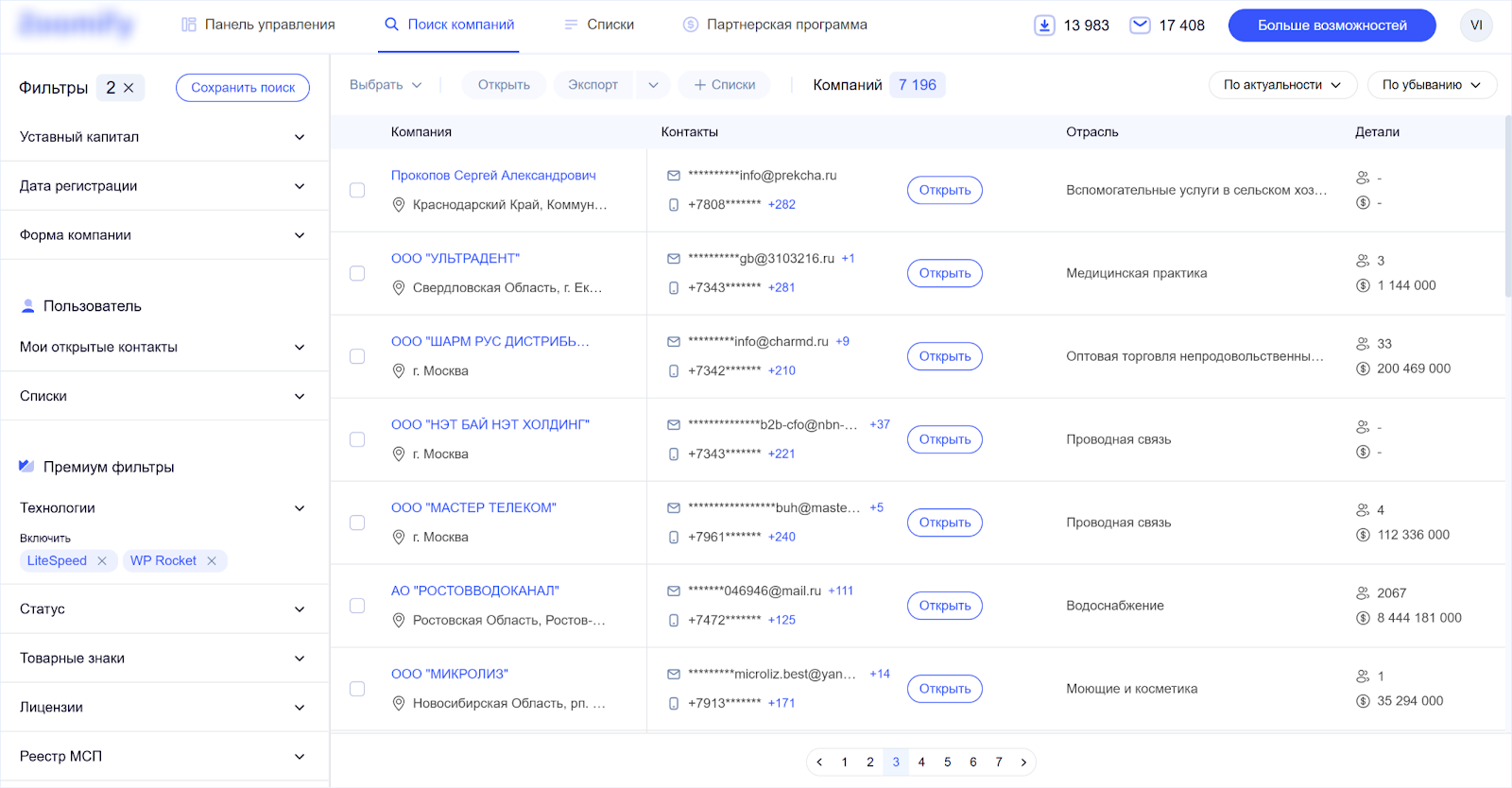The height and width of the screenshot is (788, 1512).
Task: Open the Экспорт options dropdown arrow
Action: [653, 85]
